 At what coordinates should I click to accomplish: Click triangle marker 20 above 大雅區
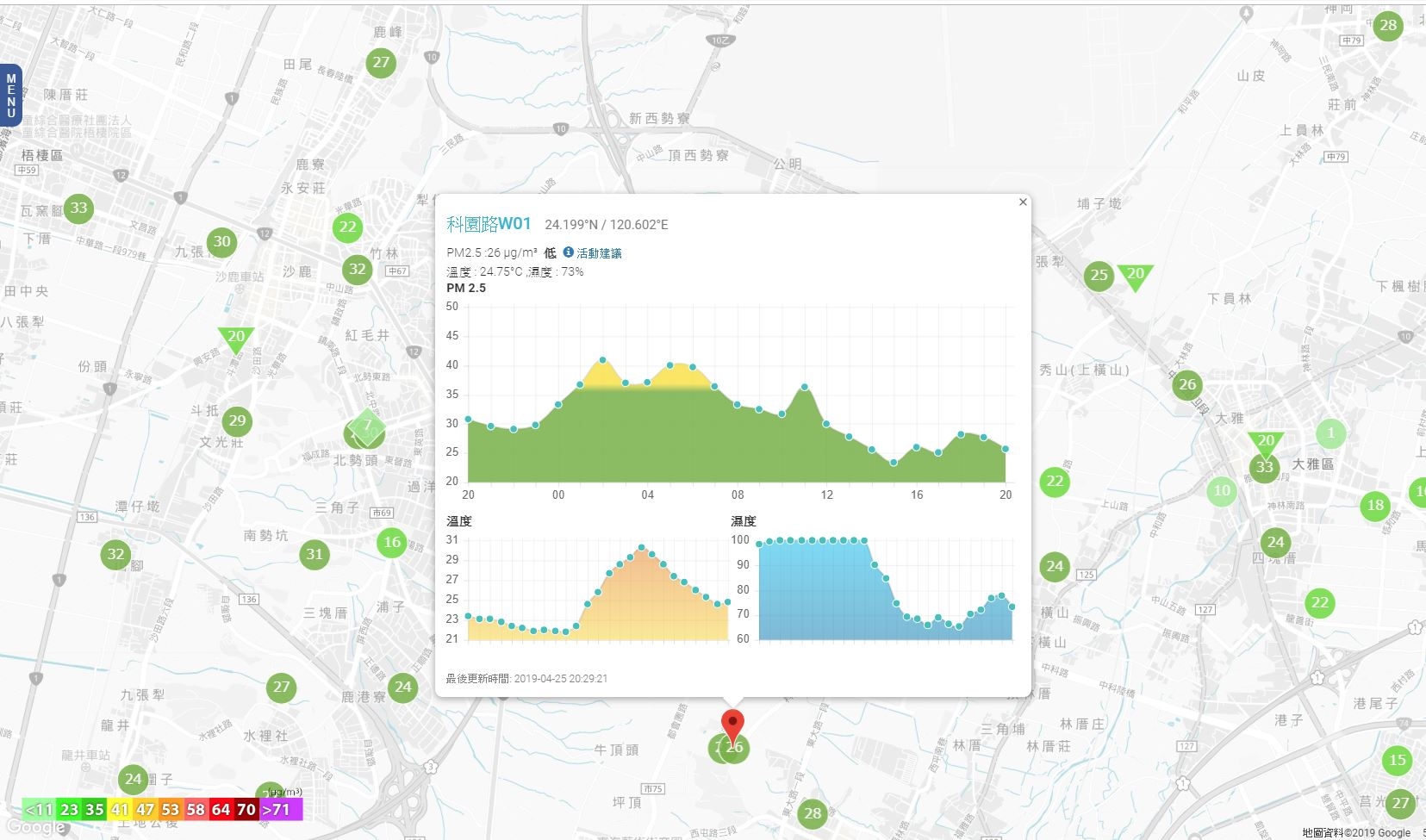pos(1266,443)
